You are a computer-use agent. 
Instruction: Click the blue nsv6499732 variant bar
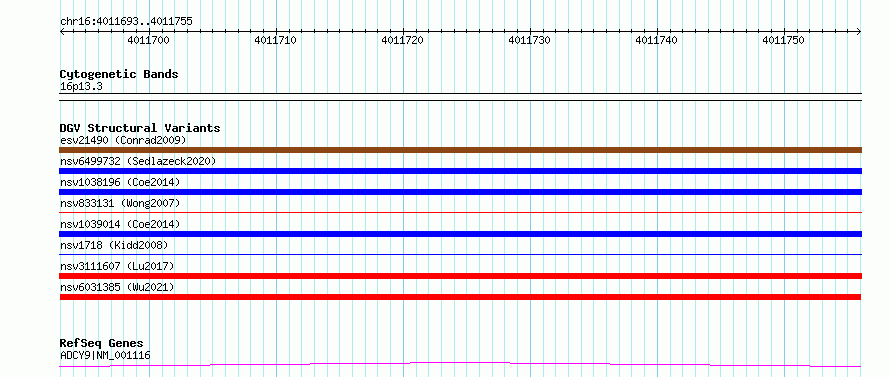460,171
